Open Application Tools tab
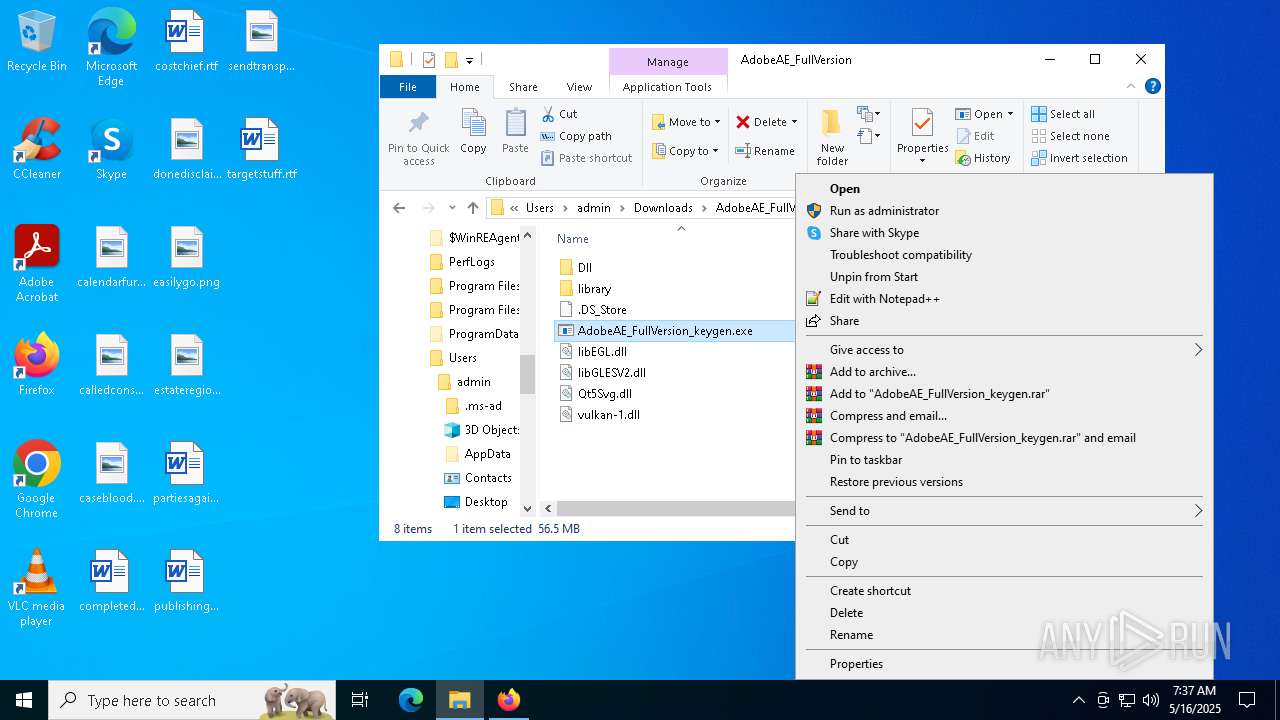Screen dimensions: 1280x720 point(667,87)
